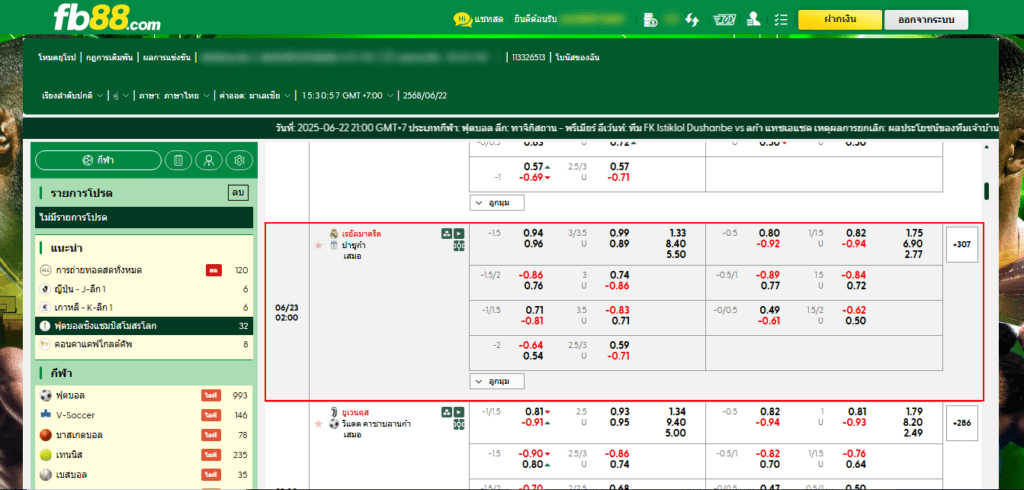Expand the corners dropdown above Real Madrid match
Screen dimensions: 1024x490
point(497,203)
